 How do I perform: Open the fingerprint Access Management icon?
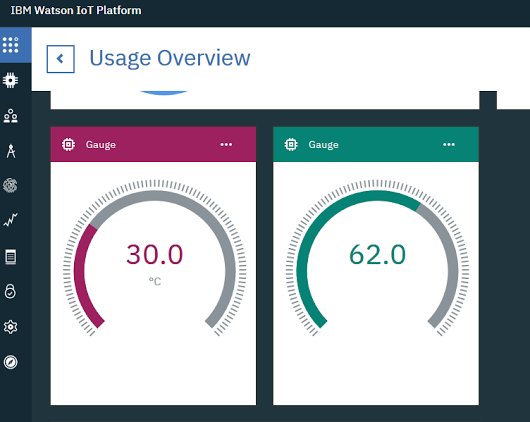point(10,186)
